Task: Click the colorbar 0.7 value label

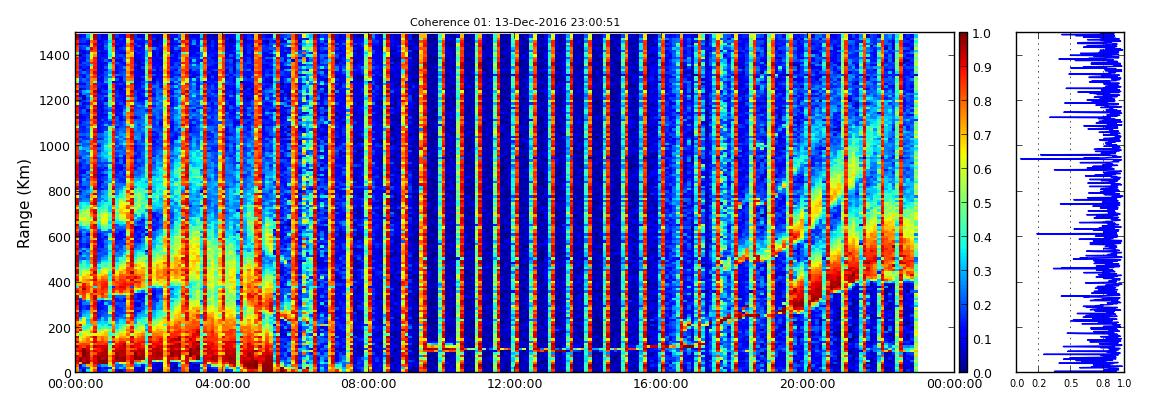Action: pyautogui.click(x=982, y=136)
